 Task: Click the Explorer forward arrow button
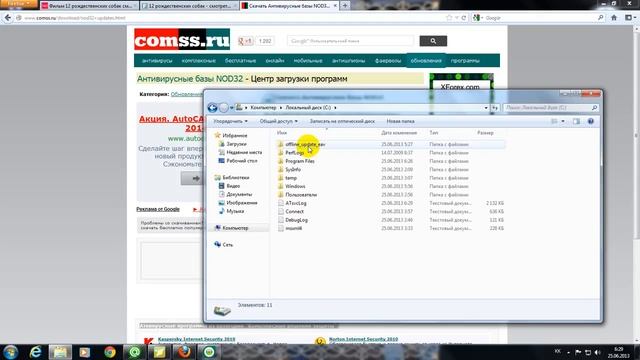[223, 108]
